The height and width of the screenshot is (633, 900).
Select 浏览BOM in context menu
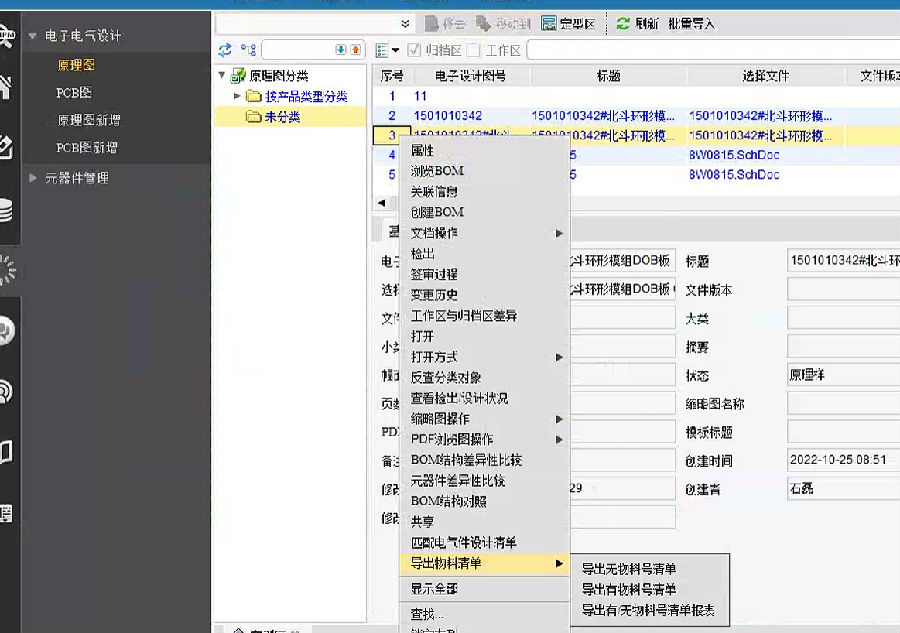(x=437, y=171)
